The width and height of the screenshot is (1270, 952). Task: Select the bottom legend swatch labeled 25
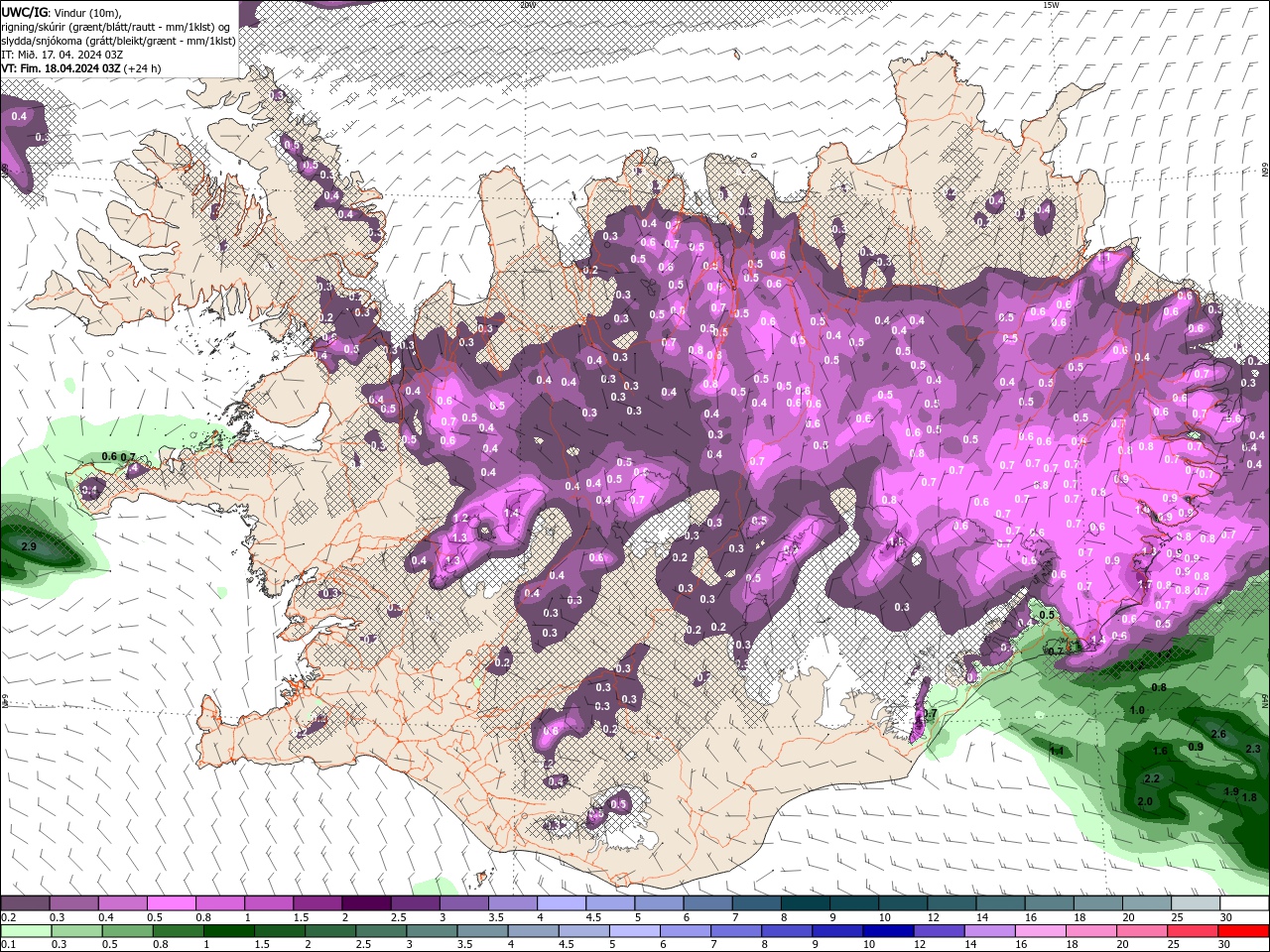click(x=1195, y=930)
